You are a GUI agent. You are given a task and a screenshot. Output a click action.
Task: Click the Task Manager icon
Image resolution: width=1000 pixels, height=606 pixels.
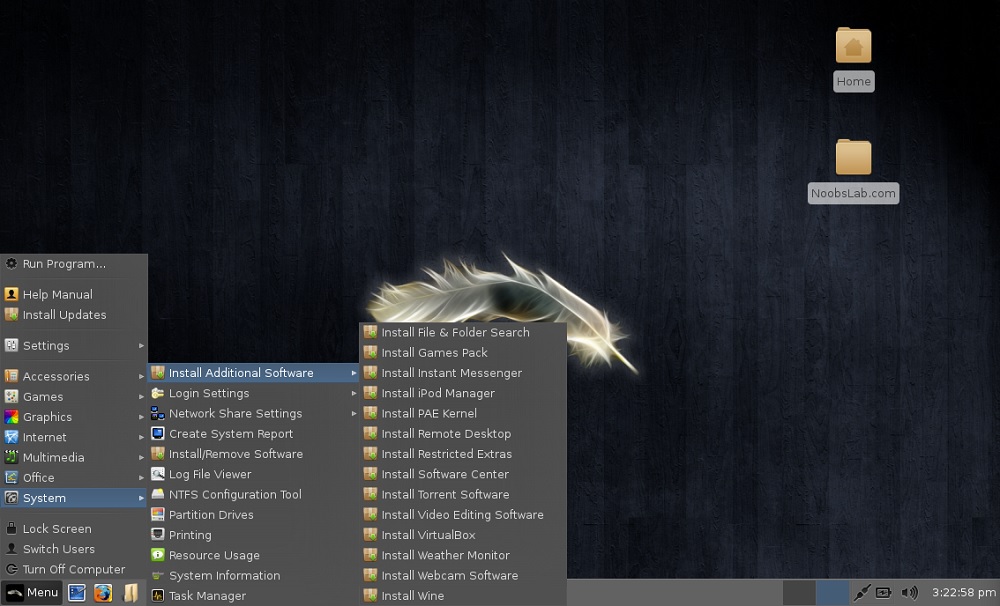(158, 596)
